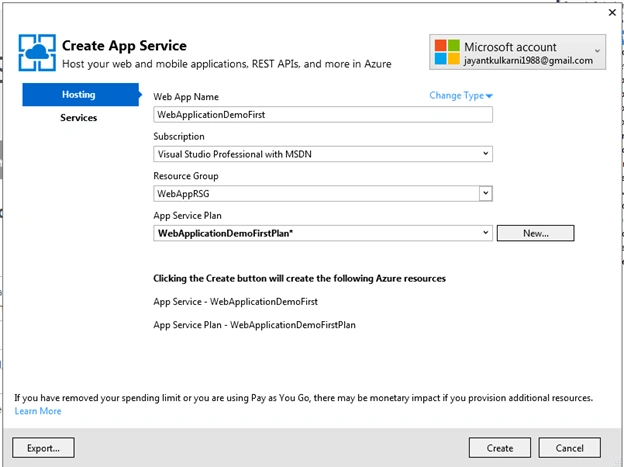
Task: Open the Change Type dropdown
Action: pos(461,96)
